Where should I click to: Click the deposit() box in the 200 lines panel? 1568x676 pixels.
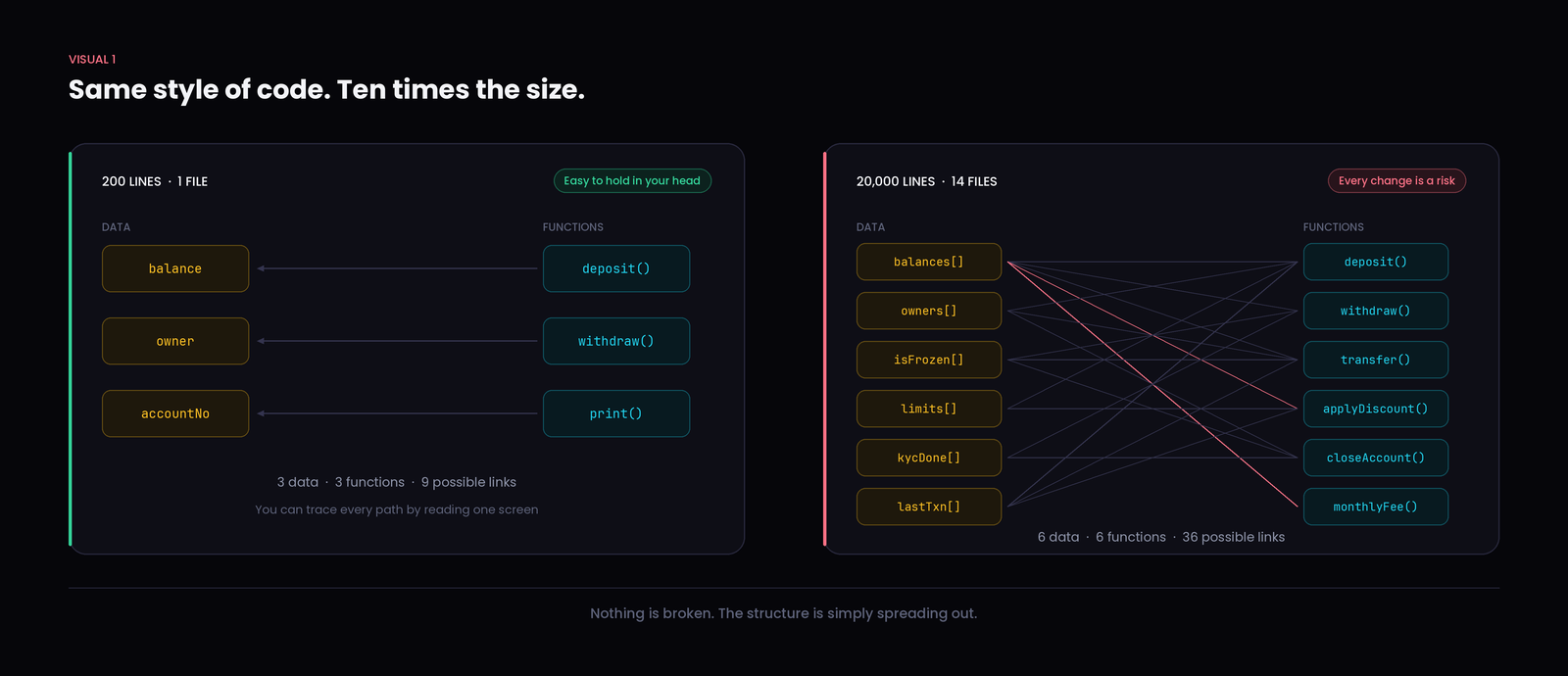coord(616,268)
